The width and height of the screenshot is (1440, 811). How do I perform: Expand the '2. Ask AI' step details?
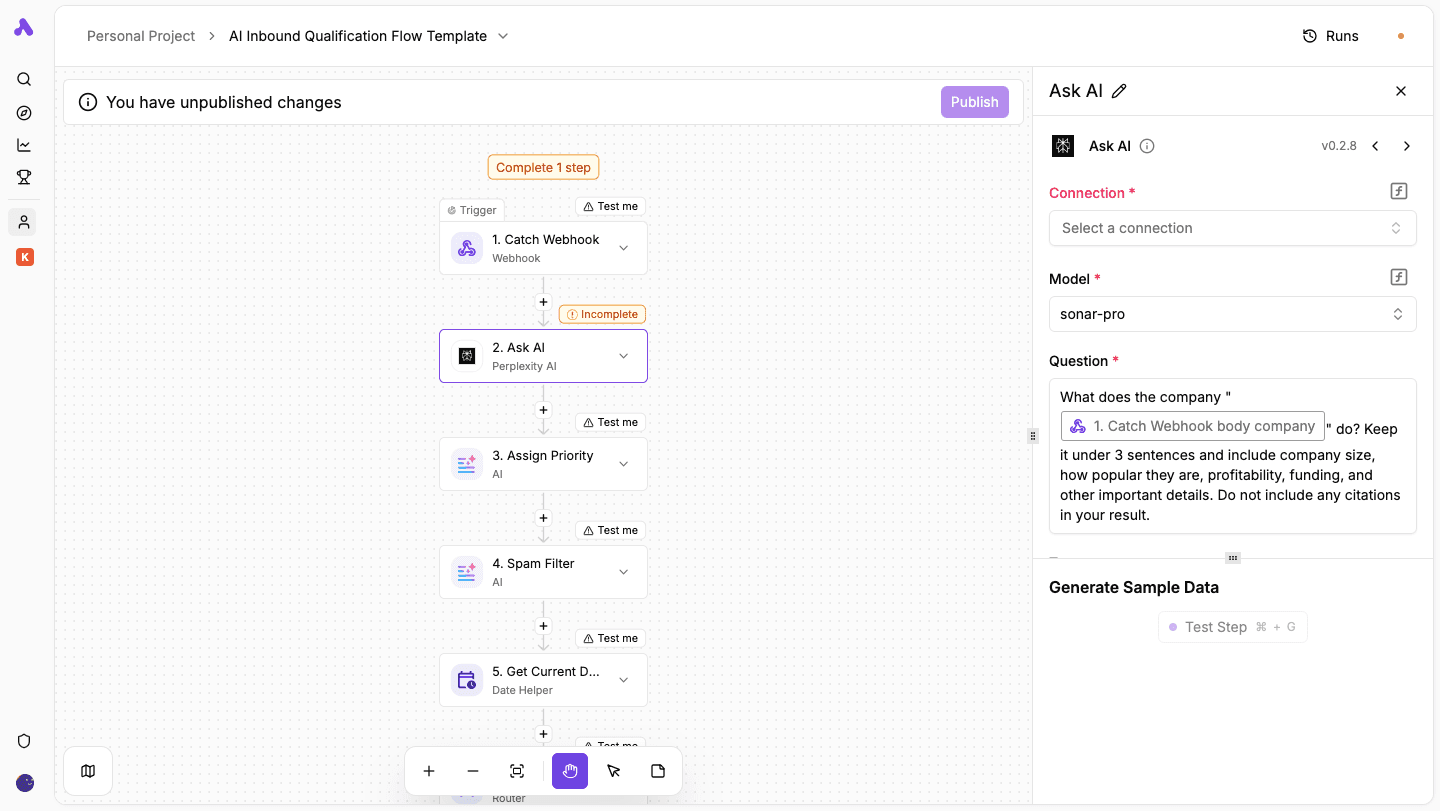[x=623, y=356]
